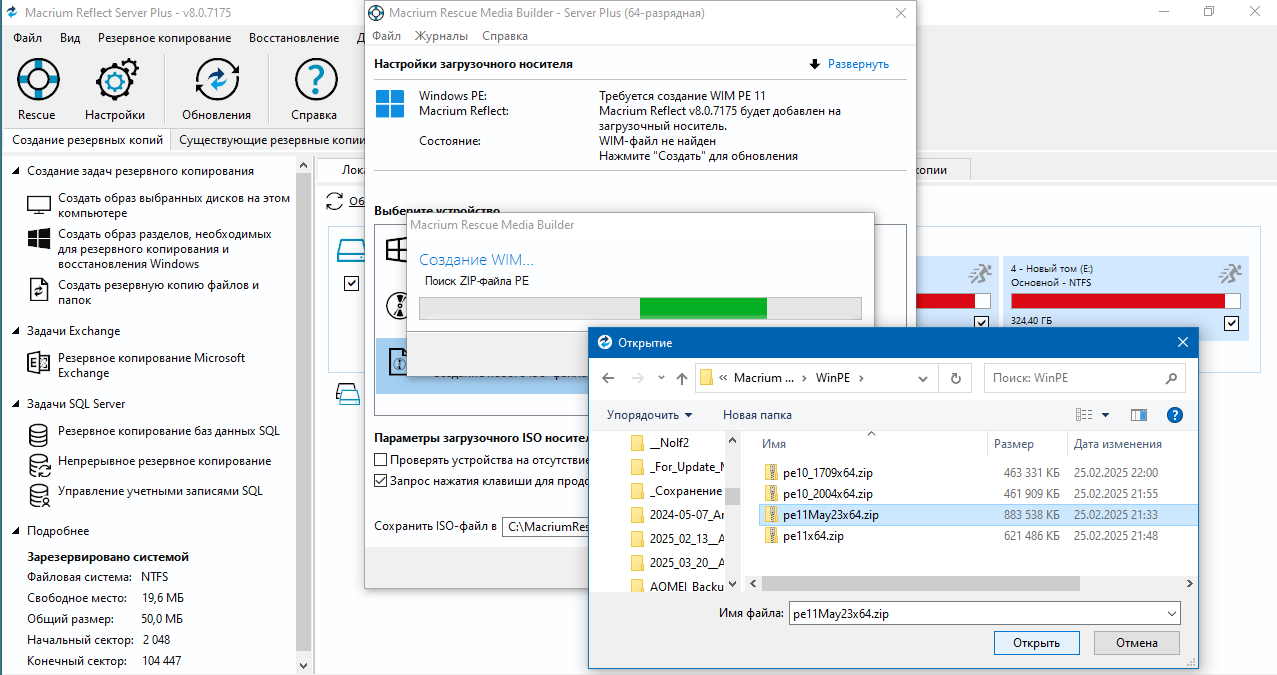
Task: Open Восстановление menu in Macrium Reflect
Action: pyautogui.click(x=294, y=38)
